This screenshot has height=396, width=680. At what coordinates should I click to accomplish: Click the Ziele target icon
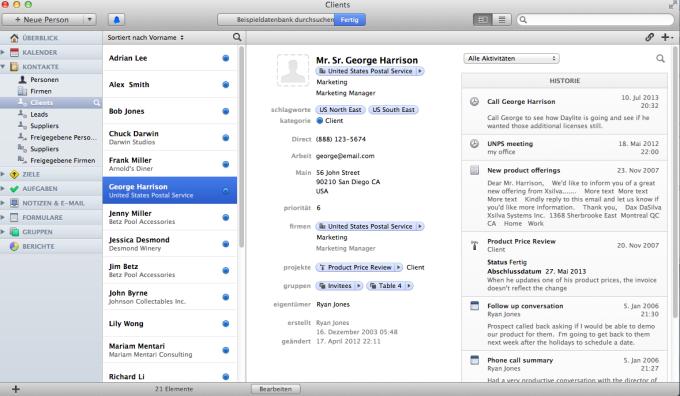point(14,174)
